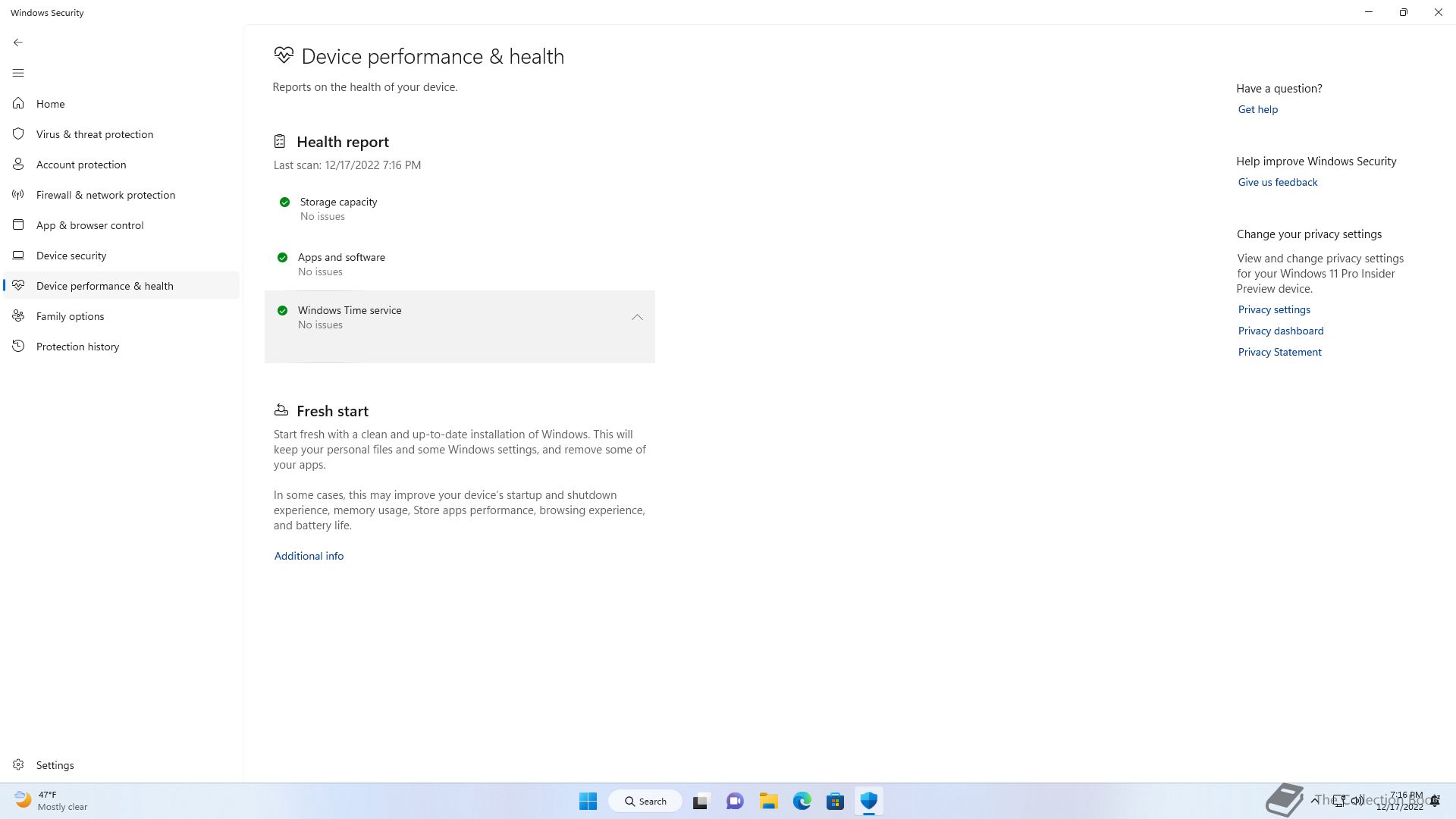Image resolution: width=1456 pixels, height=819 pixels.
Task: Click the Firewall & network protection icon
Action: 18,195
